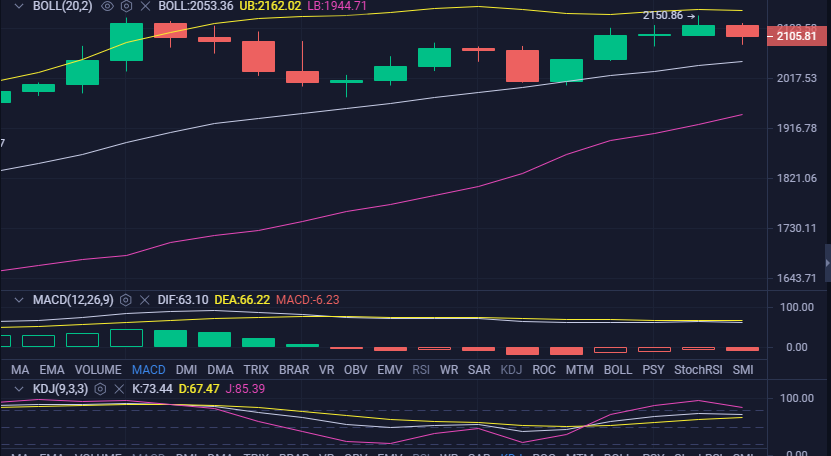
Task: Select VOLUME tab under the MACD pane
Action: [x=98, y=370]
